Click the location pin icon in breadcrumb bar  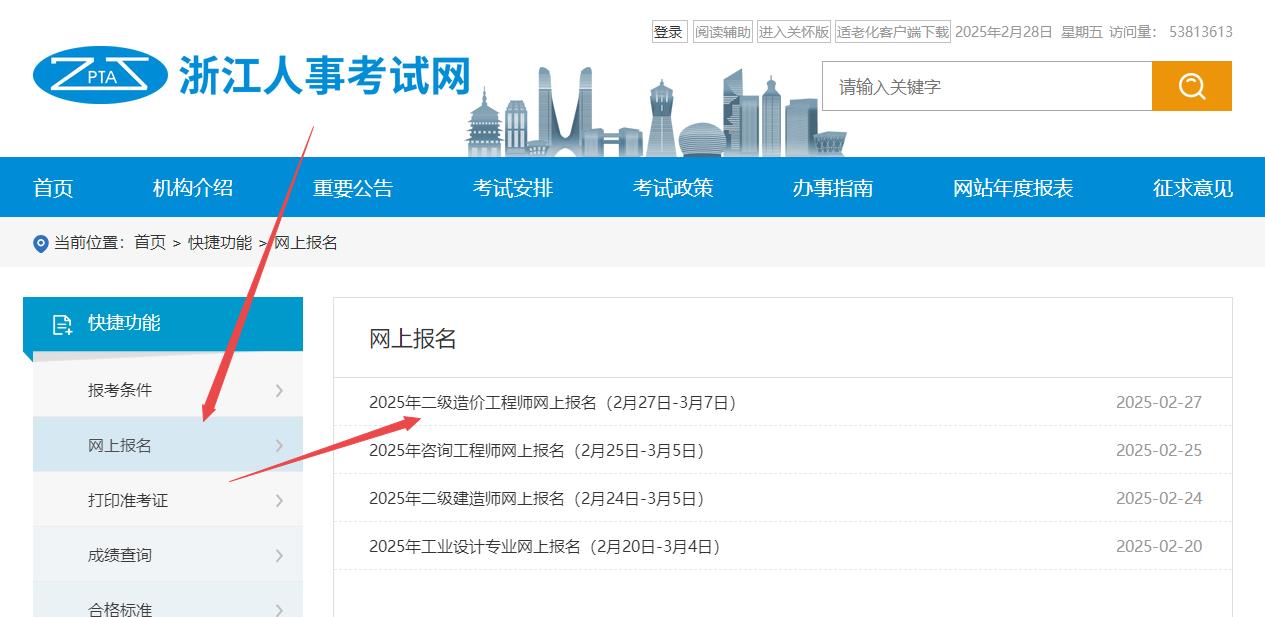(x=39, y=242)
